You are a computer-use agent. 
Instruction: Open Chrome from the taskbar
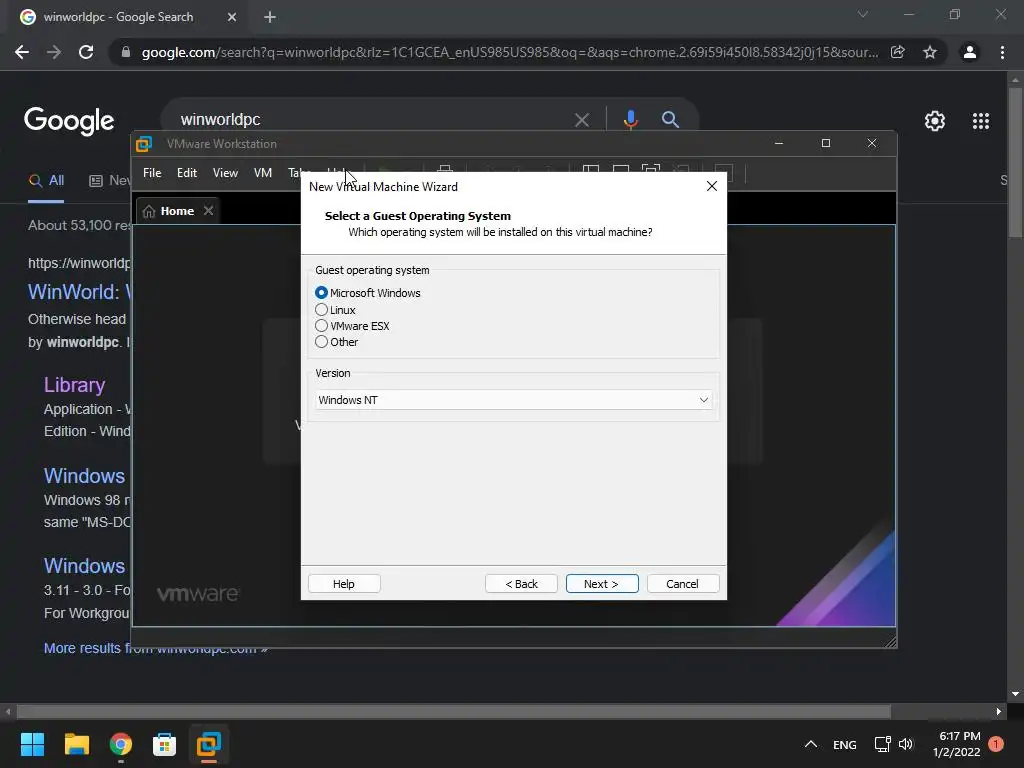click(121, 744)
